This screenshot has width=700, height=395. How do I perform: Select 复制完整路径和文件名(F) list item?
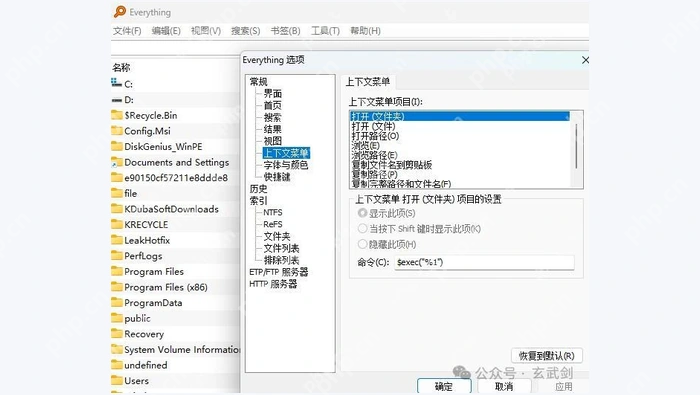401,183
